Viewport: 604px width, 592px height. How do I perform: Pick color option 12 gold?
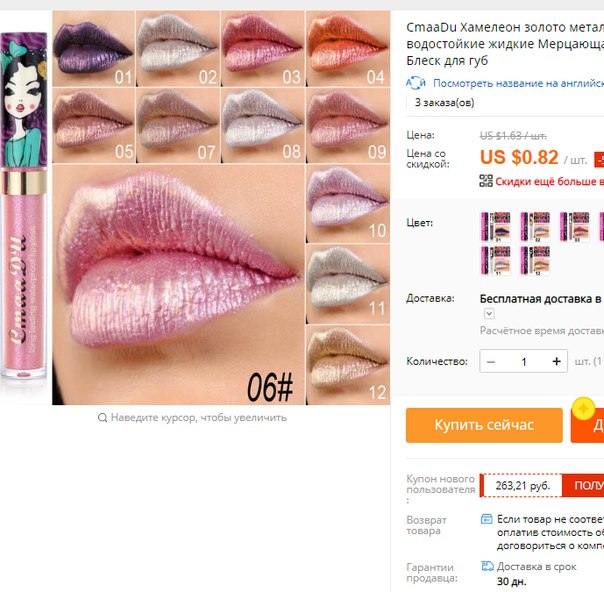535,261
